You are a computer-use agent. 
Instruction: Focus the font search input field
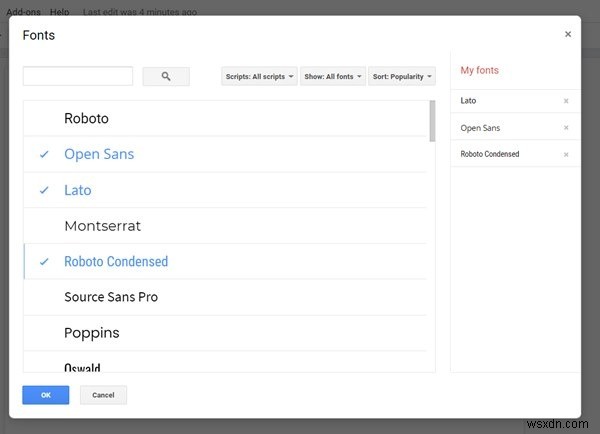[x=78, y=76]
